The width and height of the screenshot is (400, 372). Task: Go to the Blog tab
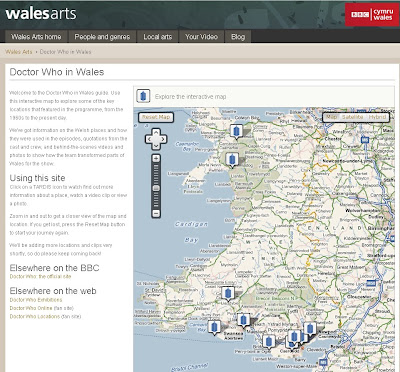click(238, 37)
